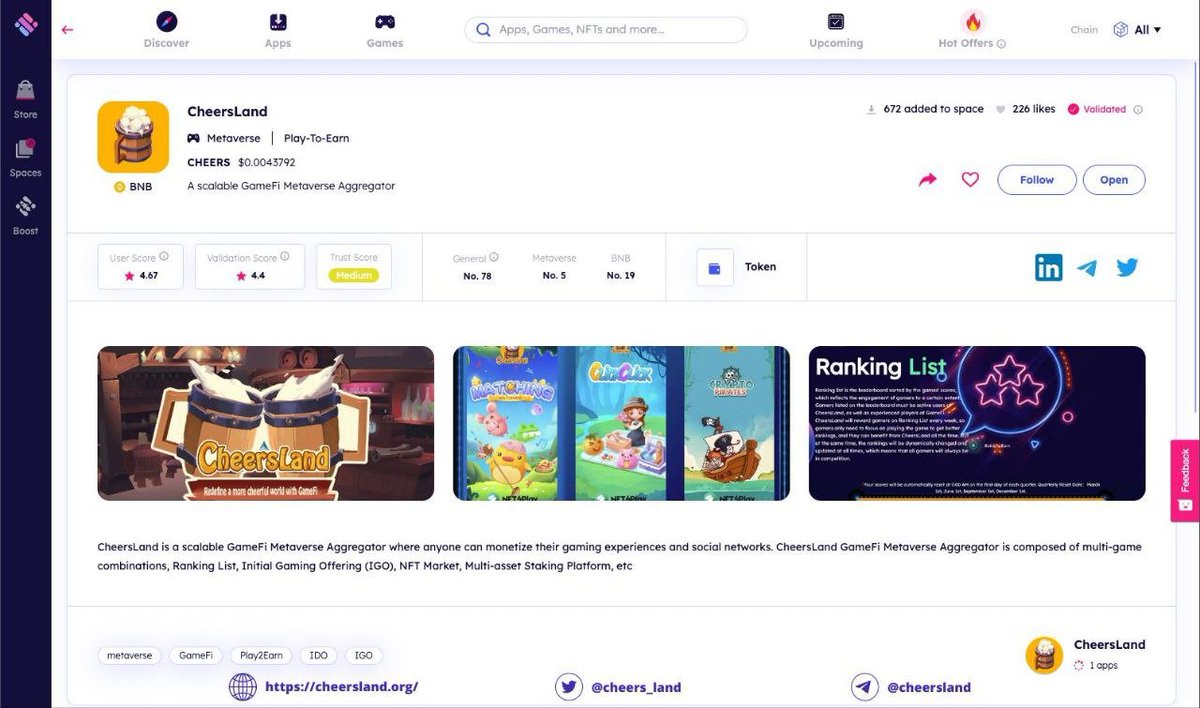Click the Games controller icon
This screenshot has width=1200, height=708.
[384, 21]
